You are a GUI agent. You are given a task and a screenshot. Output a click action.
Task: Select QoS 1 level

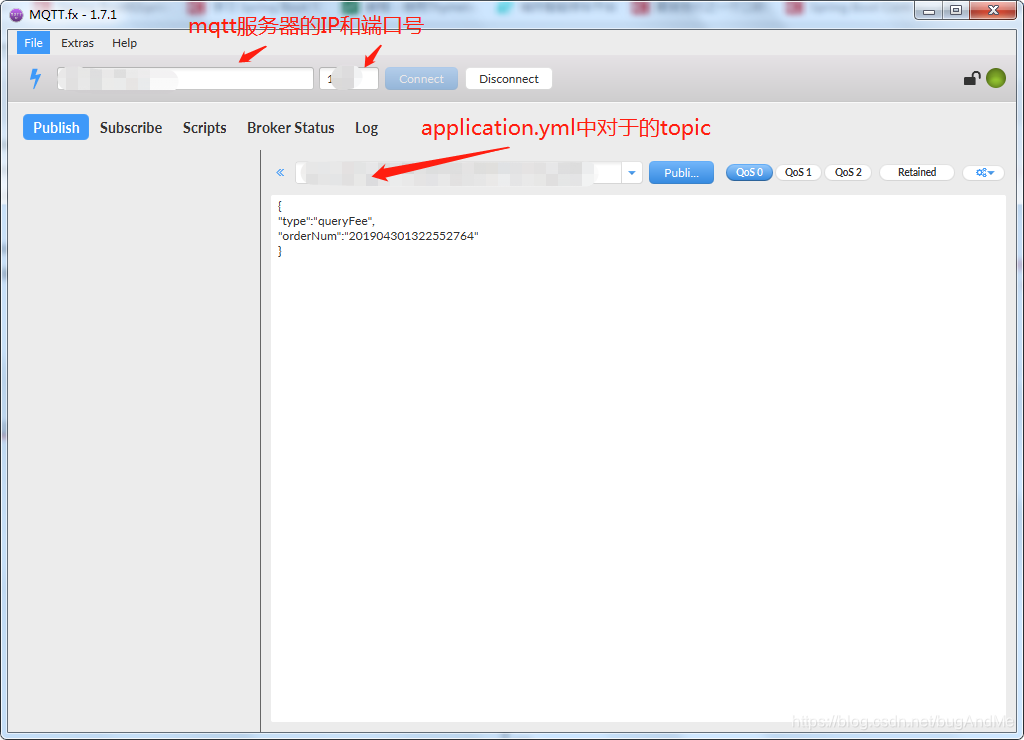coord(798,172)
